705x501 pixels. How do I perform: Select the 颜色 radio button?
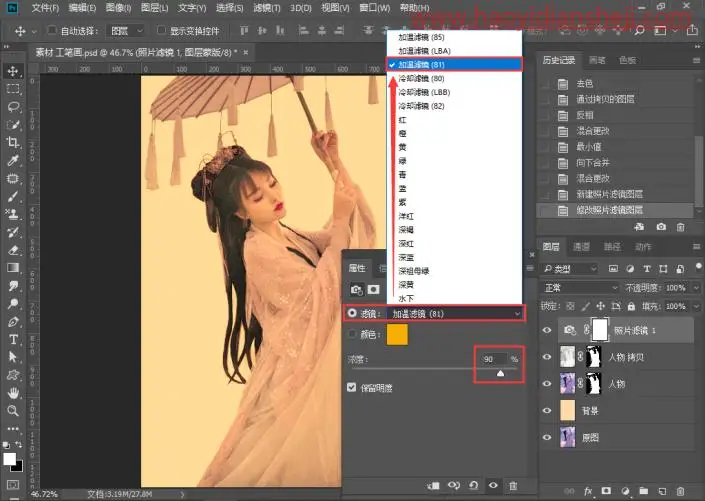coord(352,334)
